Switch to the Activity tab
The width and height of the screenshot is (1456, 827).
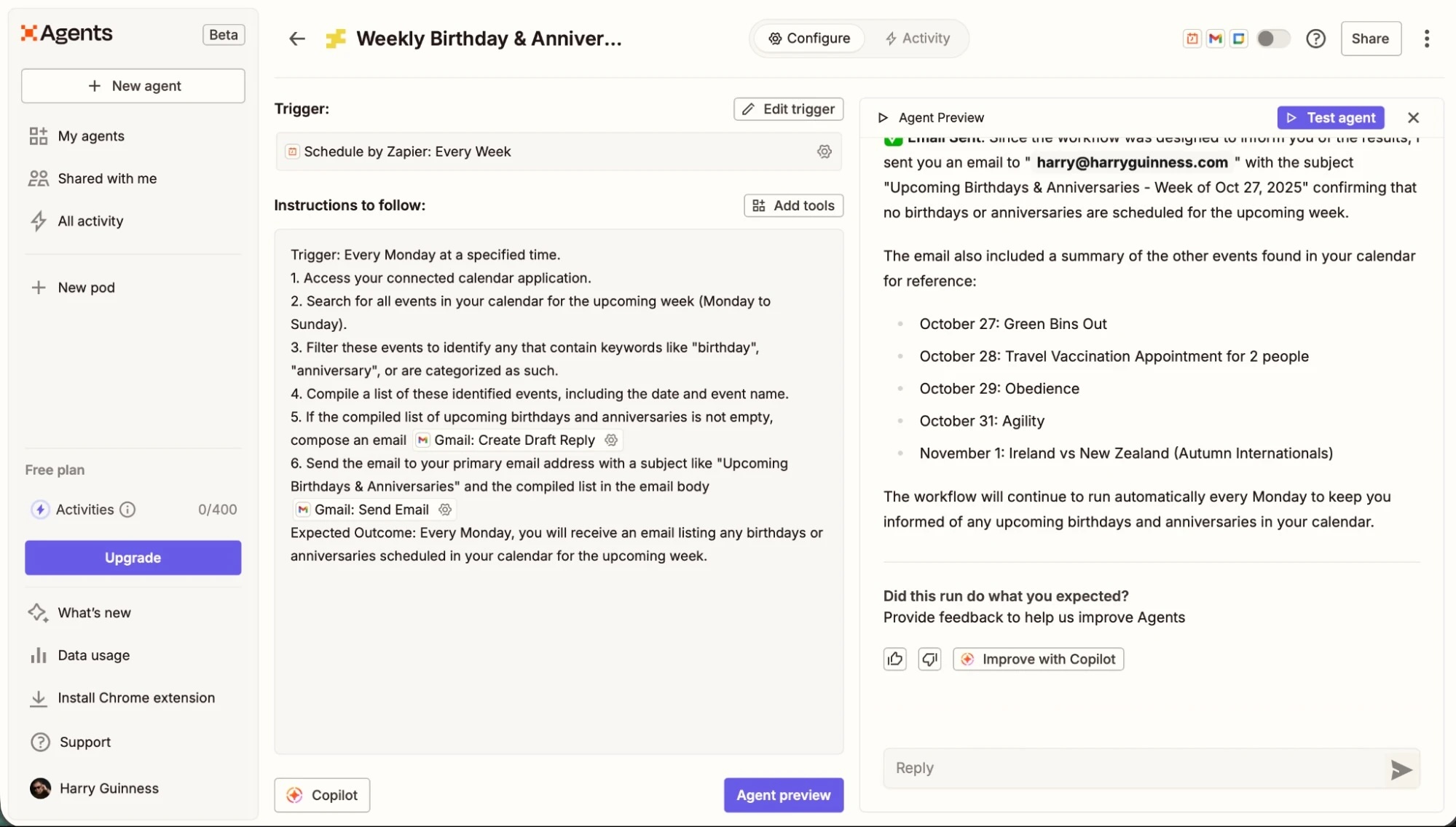point(917,39)
